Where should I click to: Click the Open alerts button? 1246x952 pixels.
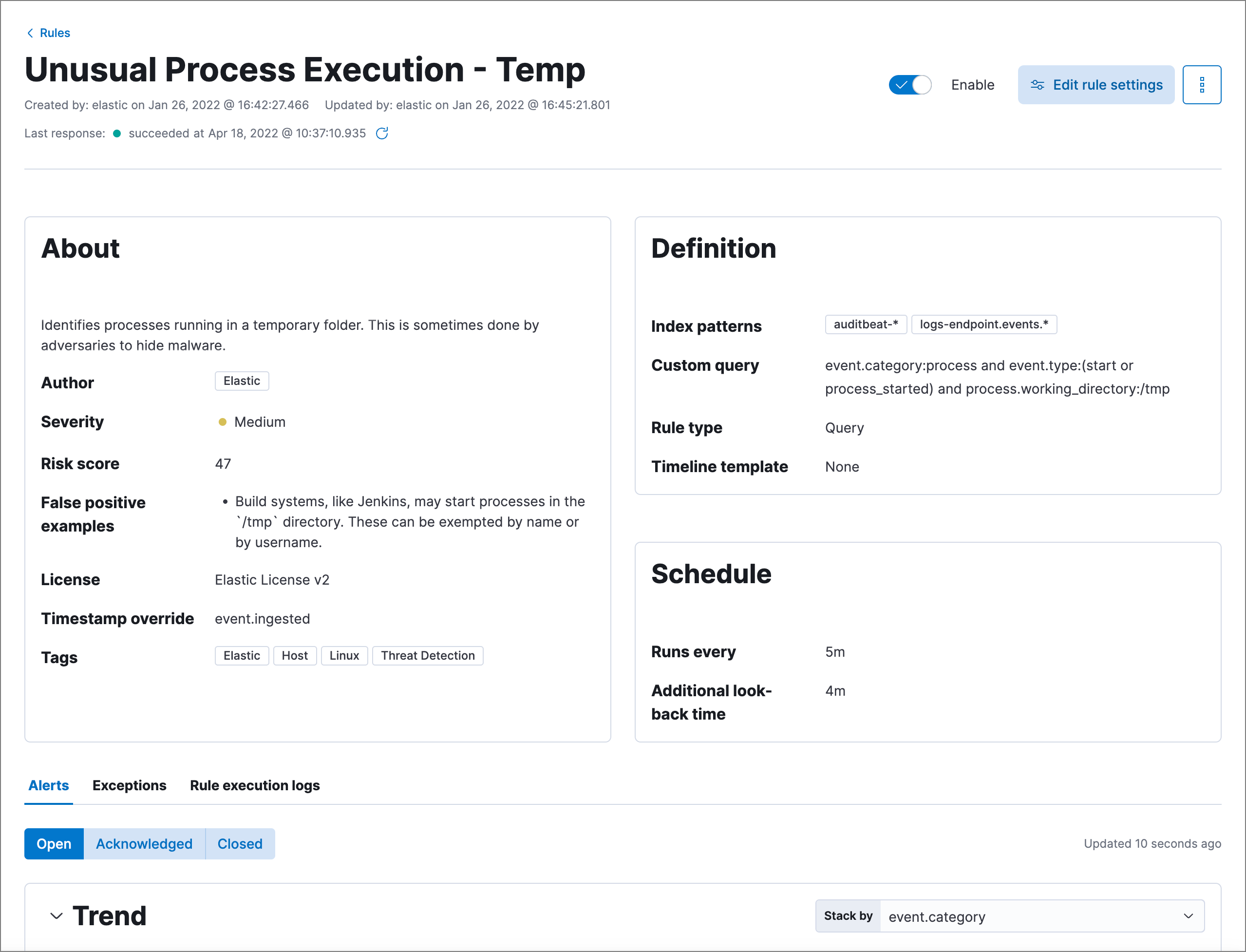click(53, 843)
